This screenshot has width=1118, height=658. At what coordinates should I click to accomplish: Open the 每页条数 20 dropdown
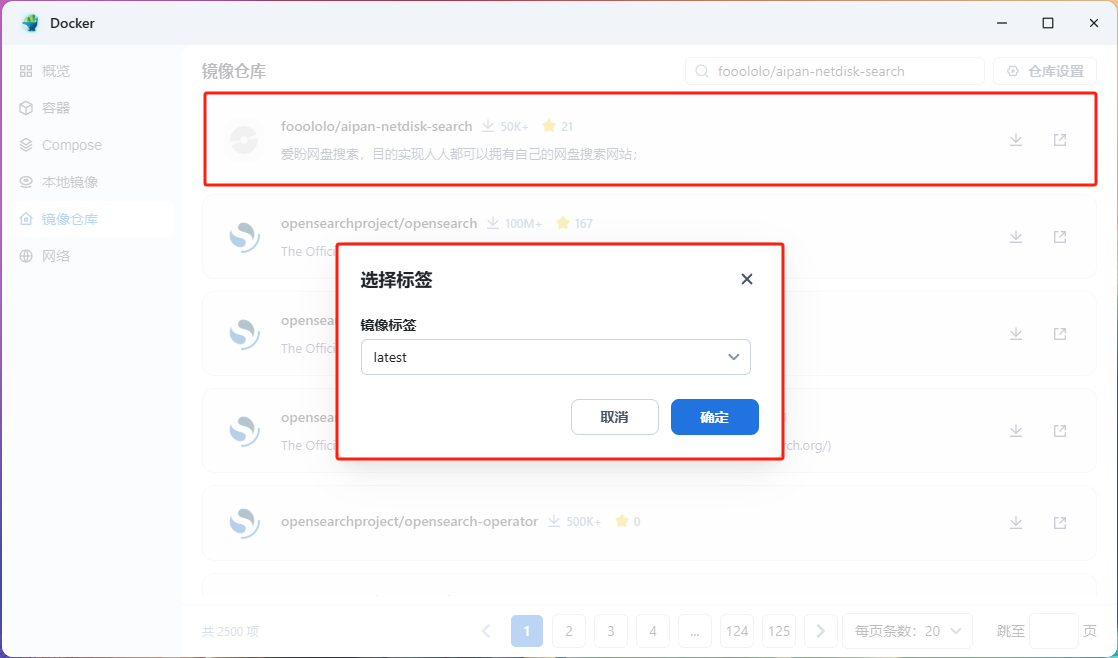[908, 631]
